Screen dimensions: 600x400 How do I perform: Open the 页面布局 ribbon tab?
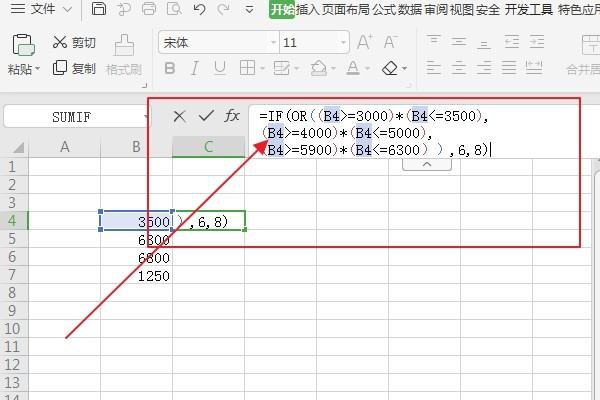point(346,9)
